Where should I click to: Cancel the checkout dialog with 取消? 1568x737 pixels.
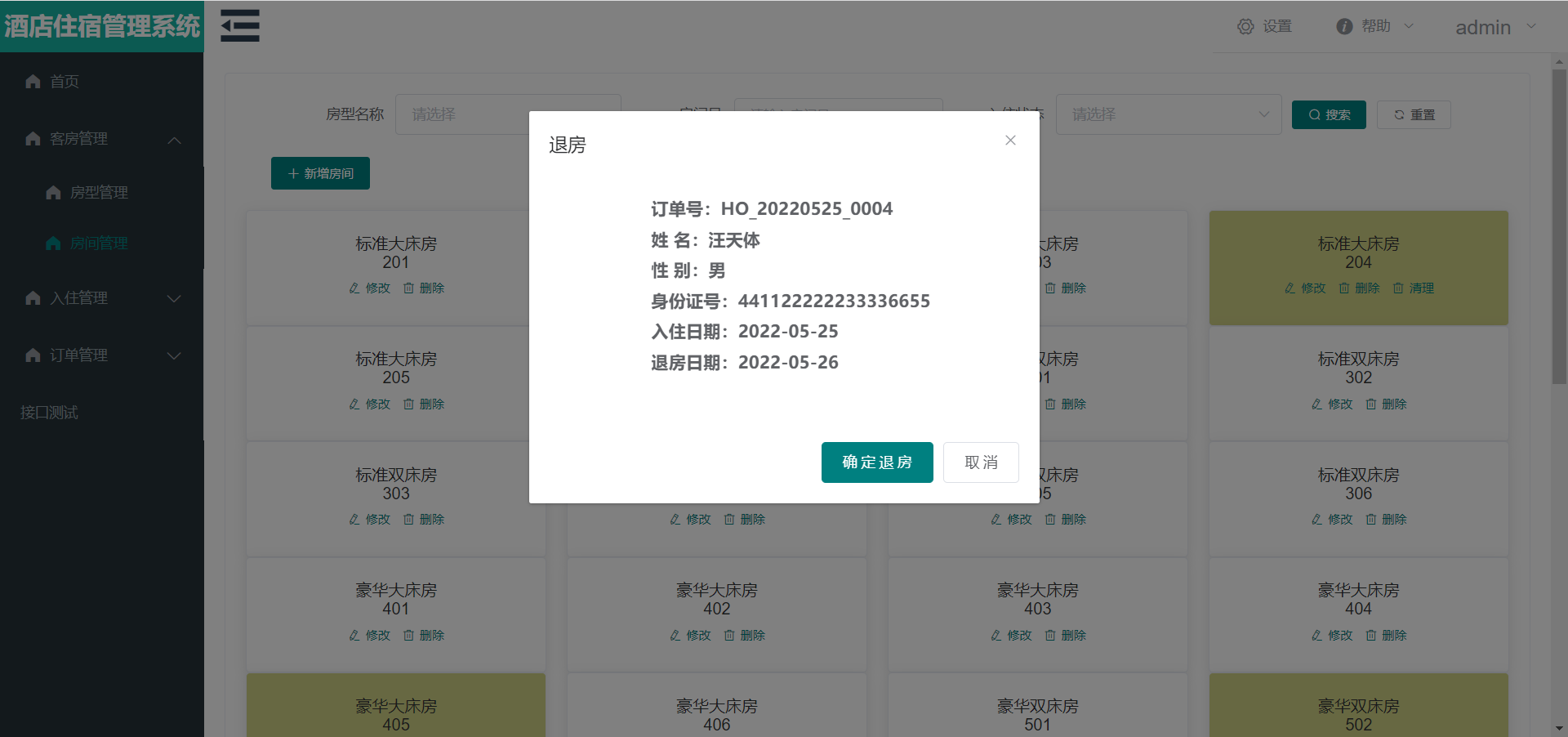pyautogui.click(x=981, y=462)
